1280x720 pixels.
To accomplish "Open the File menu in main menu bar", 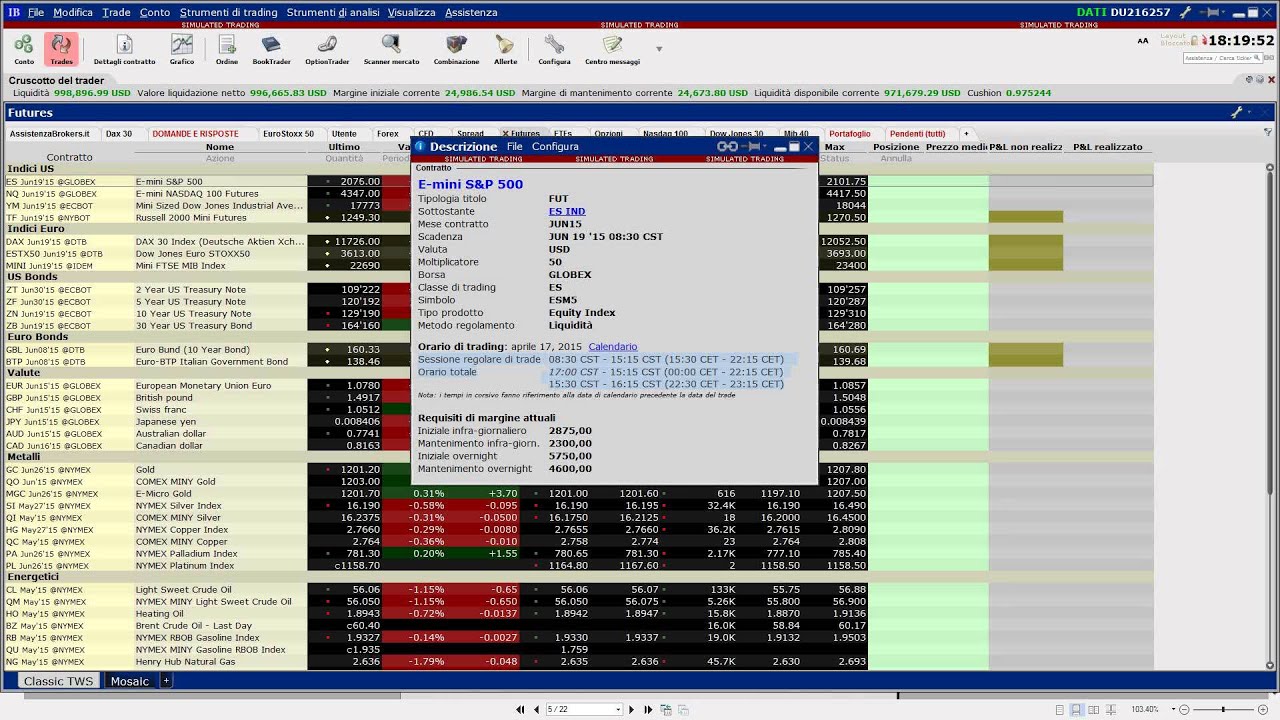I will click(36, 12).
